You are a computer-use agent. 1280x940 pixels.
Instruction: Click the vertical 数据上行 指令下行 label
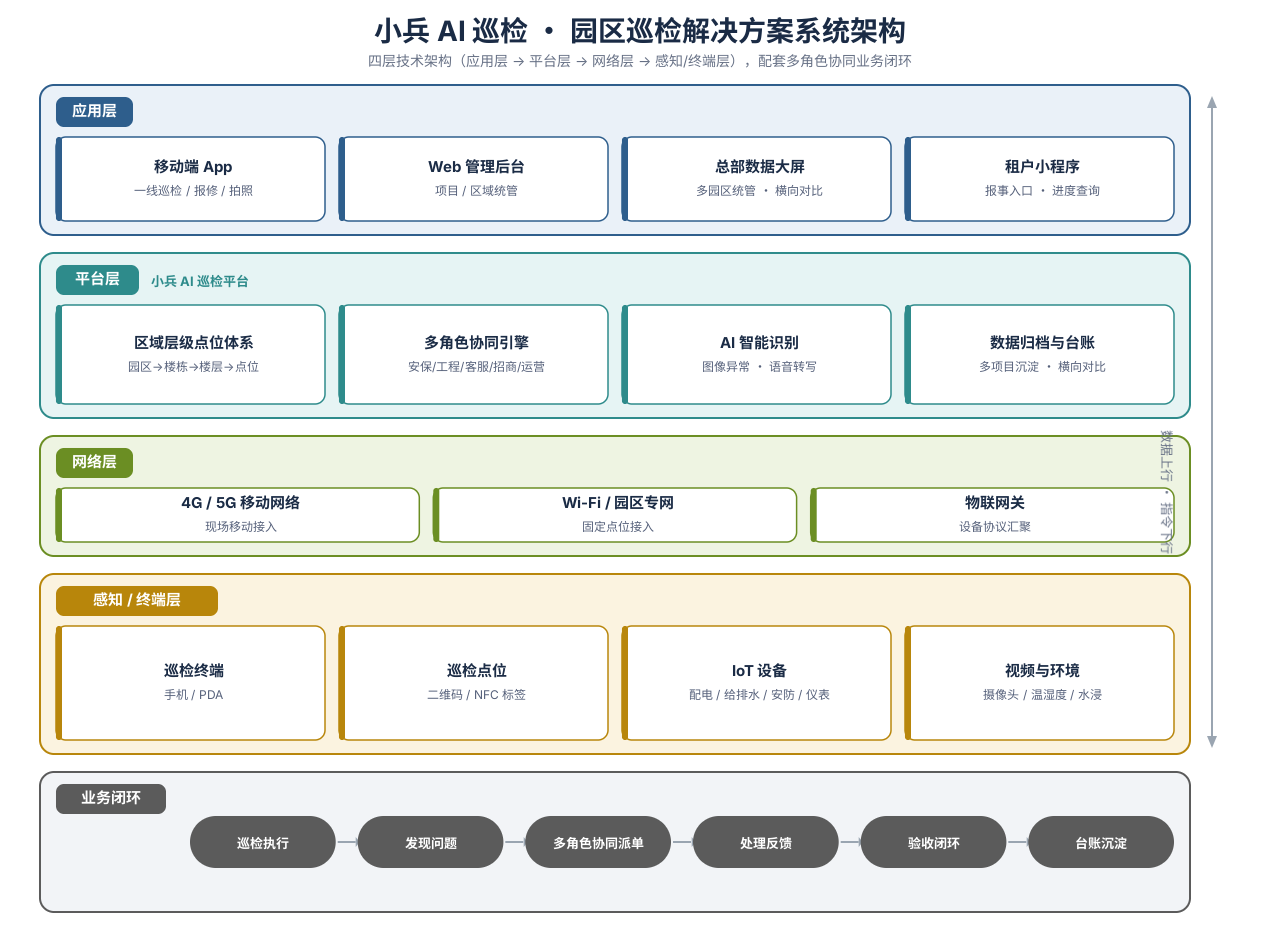[1166, 492]
